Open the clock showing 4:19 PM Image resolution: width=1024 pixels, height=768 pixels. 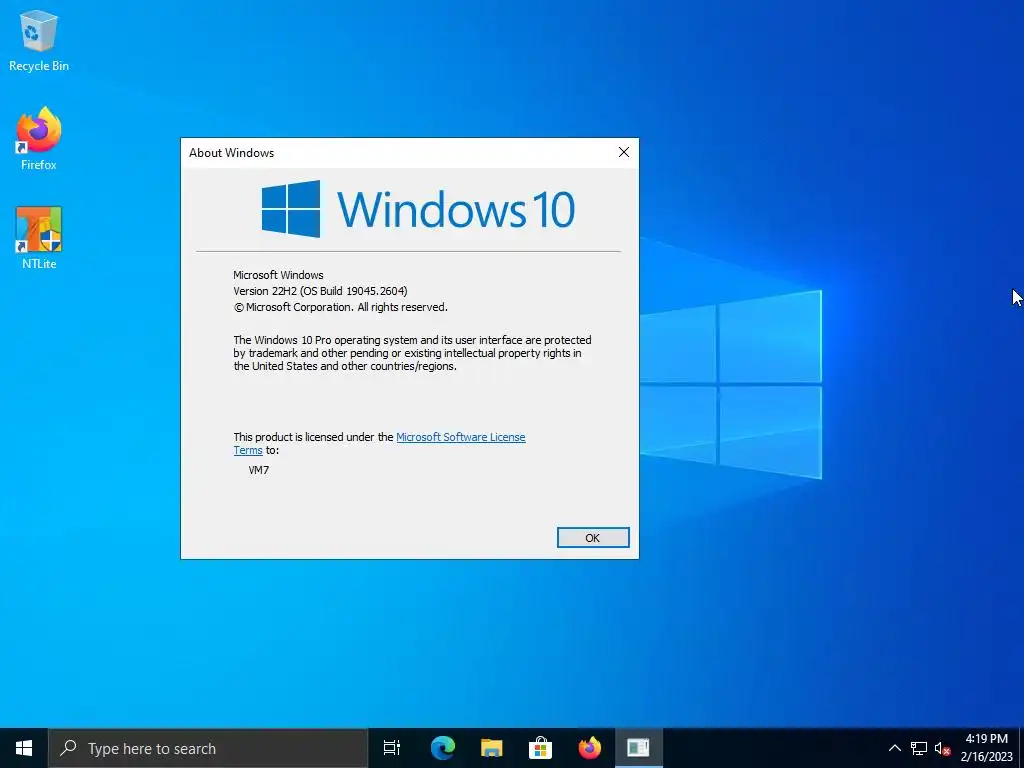tap(986, 748)
